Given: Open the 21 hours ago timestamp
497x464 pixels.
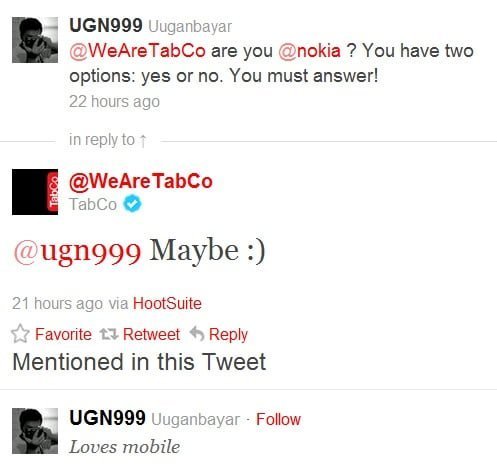Looking at the screenshot, I should point(57,303).
